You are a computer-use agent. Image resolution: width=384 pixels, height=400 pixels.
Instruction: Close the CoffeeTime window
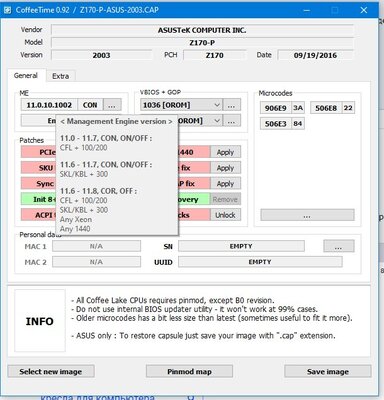click(364, 10)
